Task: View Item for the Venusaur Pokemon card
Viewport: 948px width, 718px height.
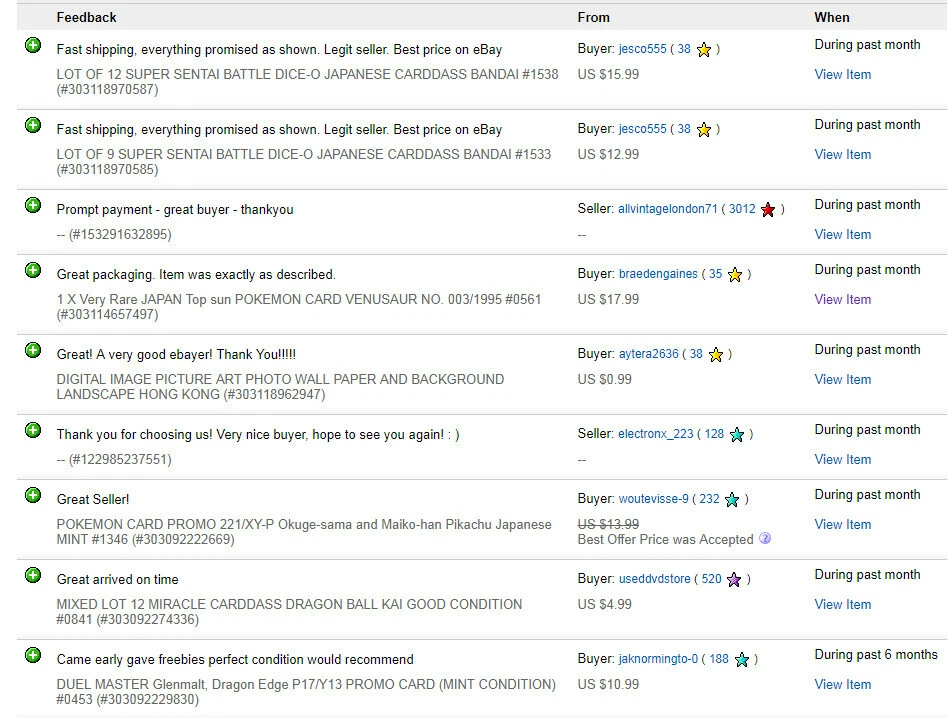Action: 842,299
